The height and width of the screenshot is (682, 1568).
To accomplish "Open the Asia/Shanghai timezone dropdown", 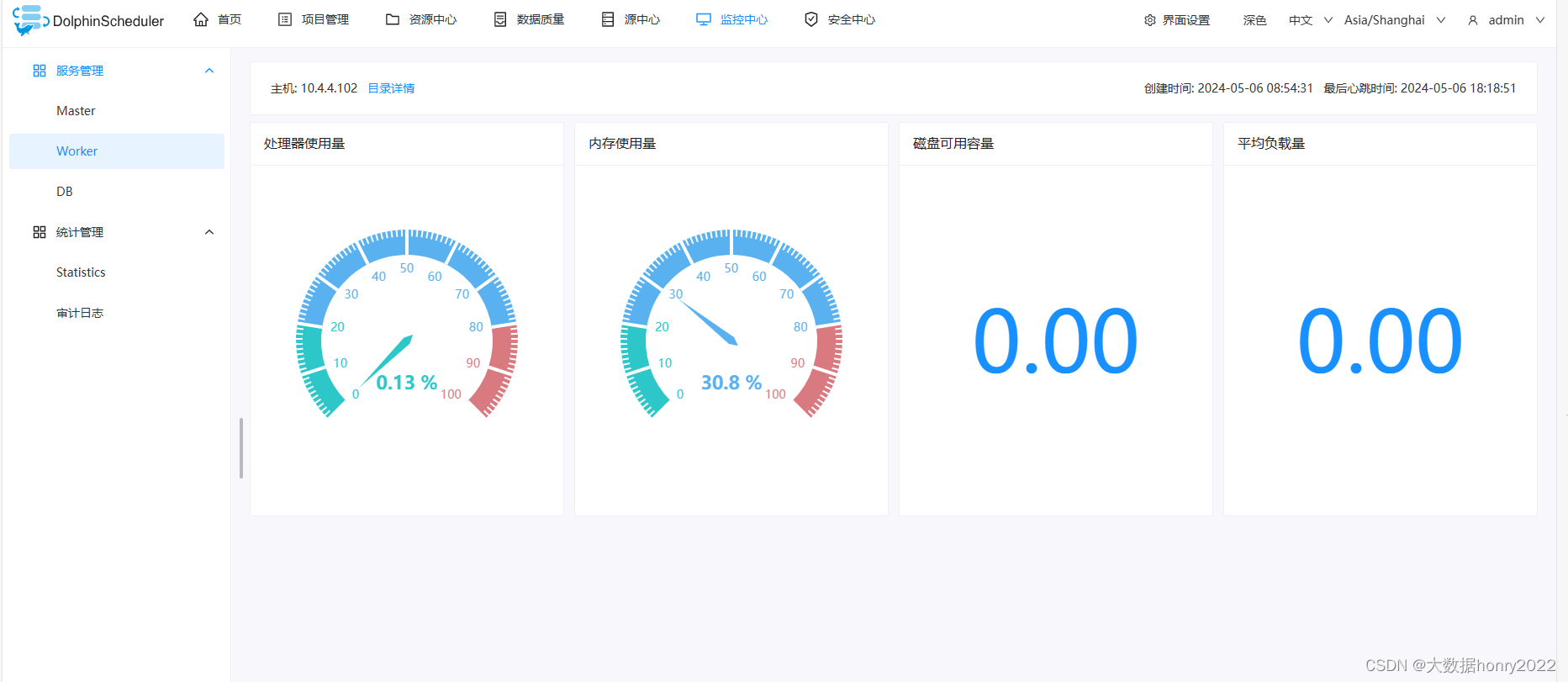I will pyautogui.click(x=1395, y=20).
